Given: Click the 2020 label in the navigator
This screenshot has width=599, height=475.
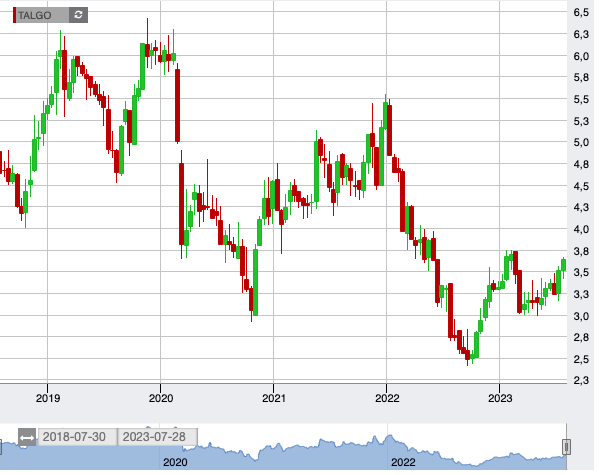Looking at the screenshot, I should [x=175, y=462].
